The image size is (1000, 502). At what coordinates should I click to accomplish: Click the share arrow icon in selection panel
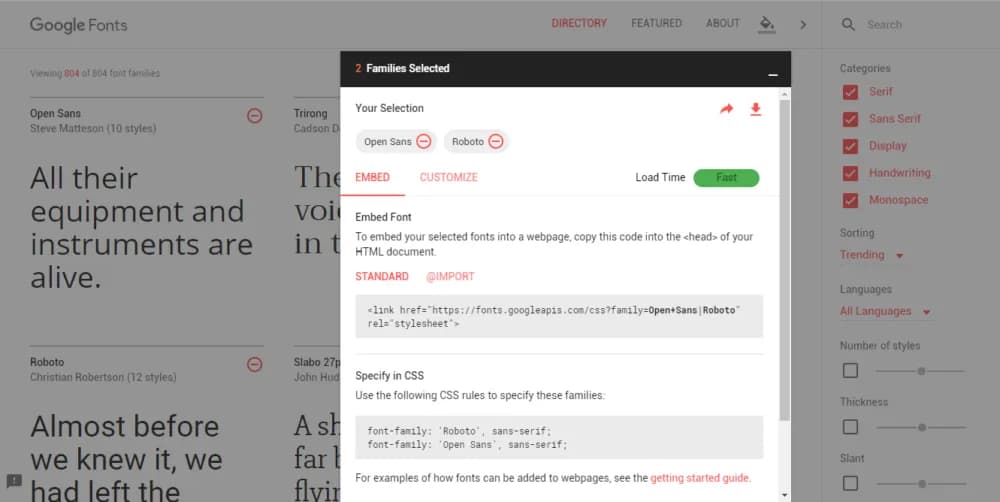point(726,109)
